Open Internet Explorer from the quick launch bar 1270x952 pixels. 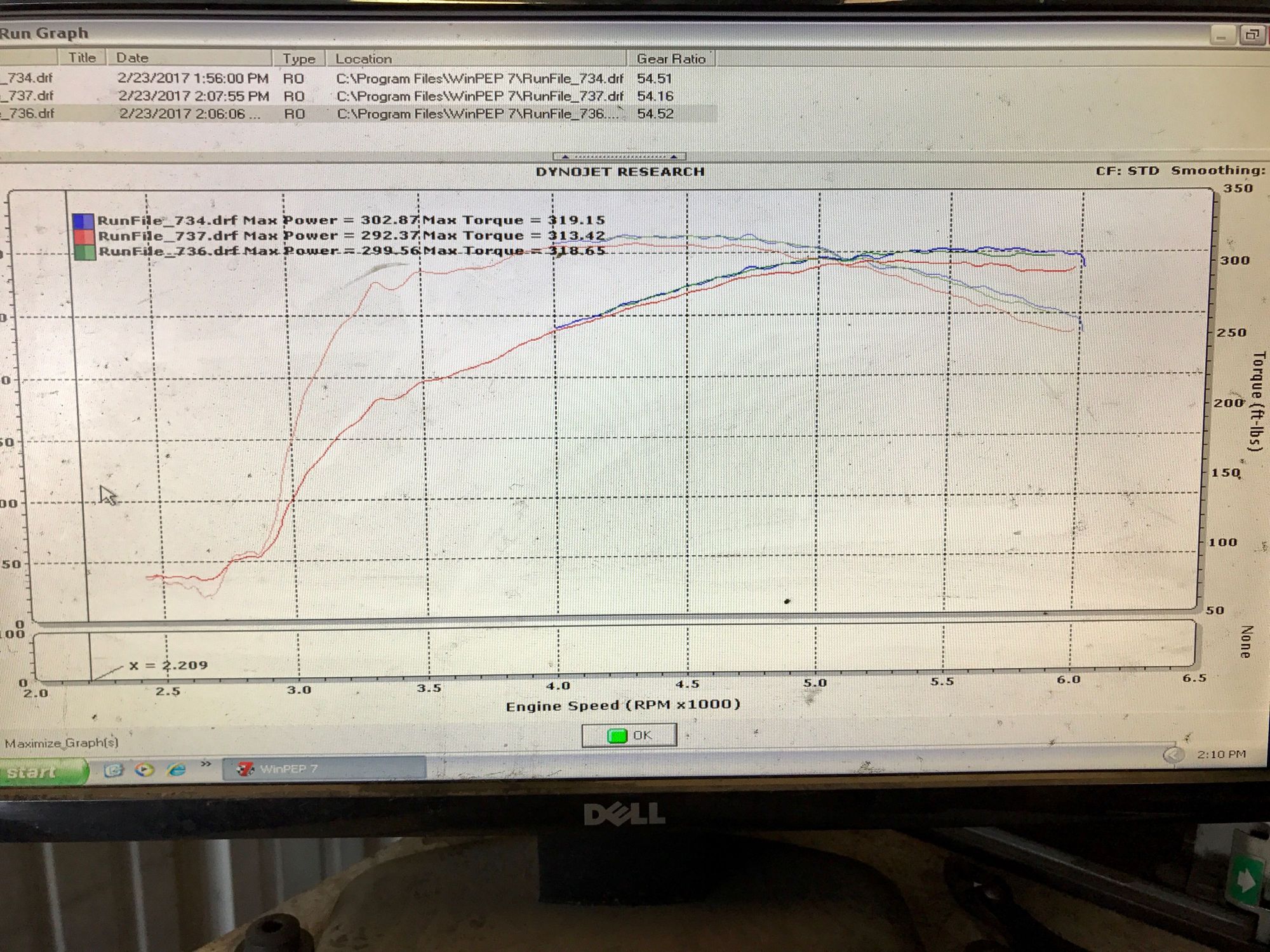(176, 770)
